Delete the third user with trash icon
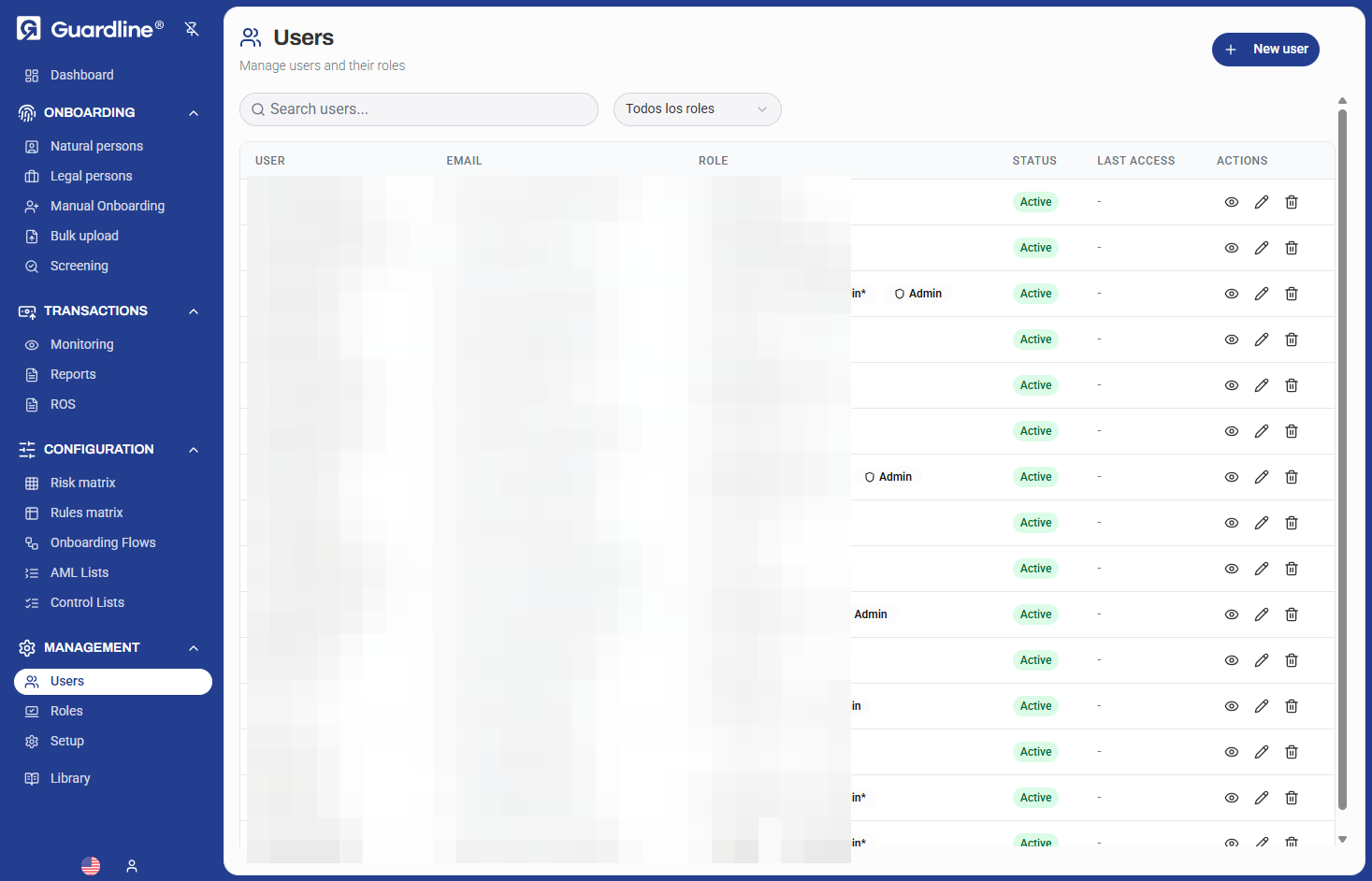The image size is (1372, 881). [1292, 294]
